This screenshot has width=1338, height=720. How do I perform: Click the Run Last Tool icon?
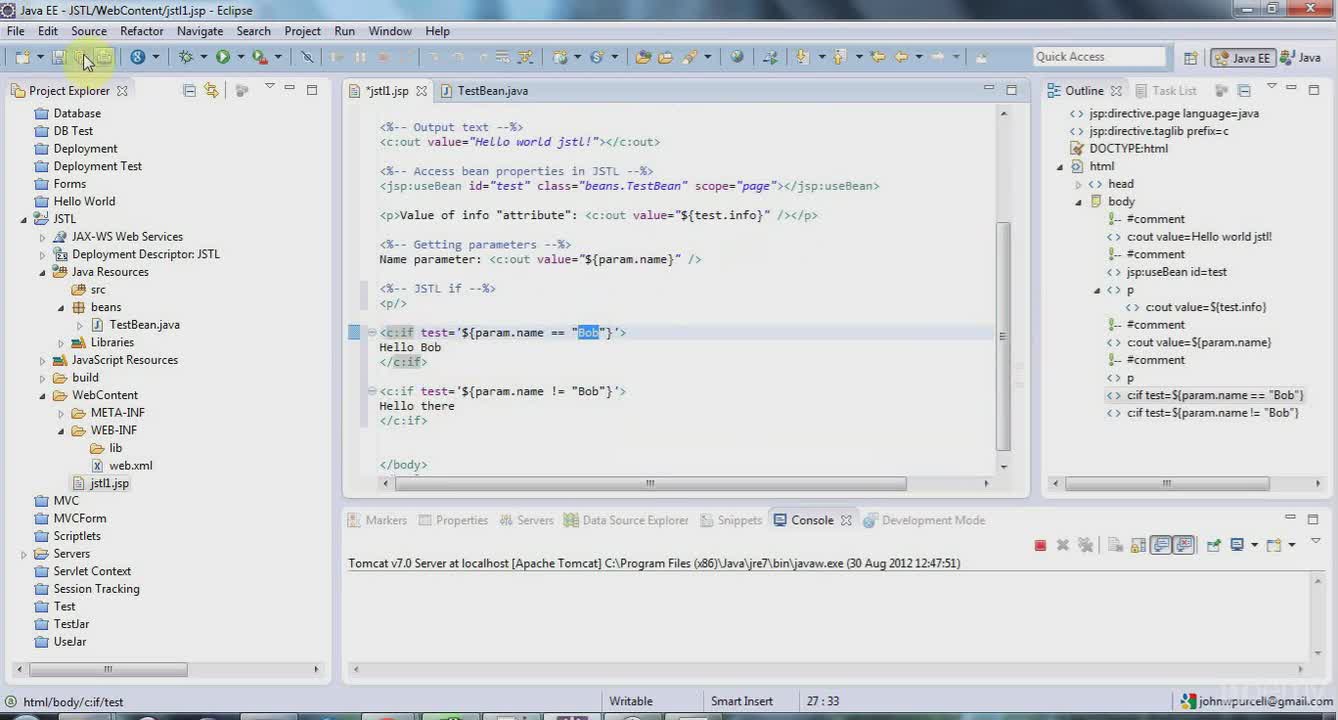[x=260, y=57]
